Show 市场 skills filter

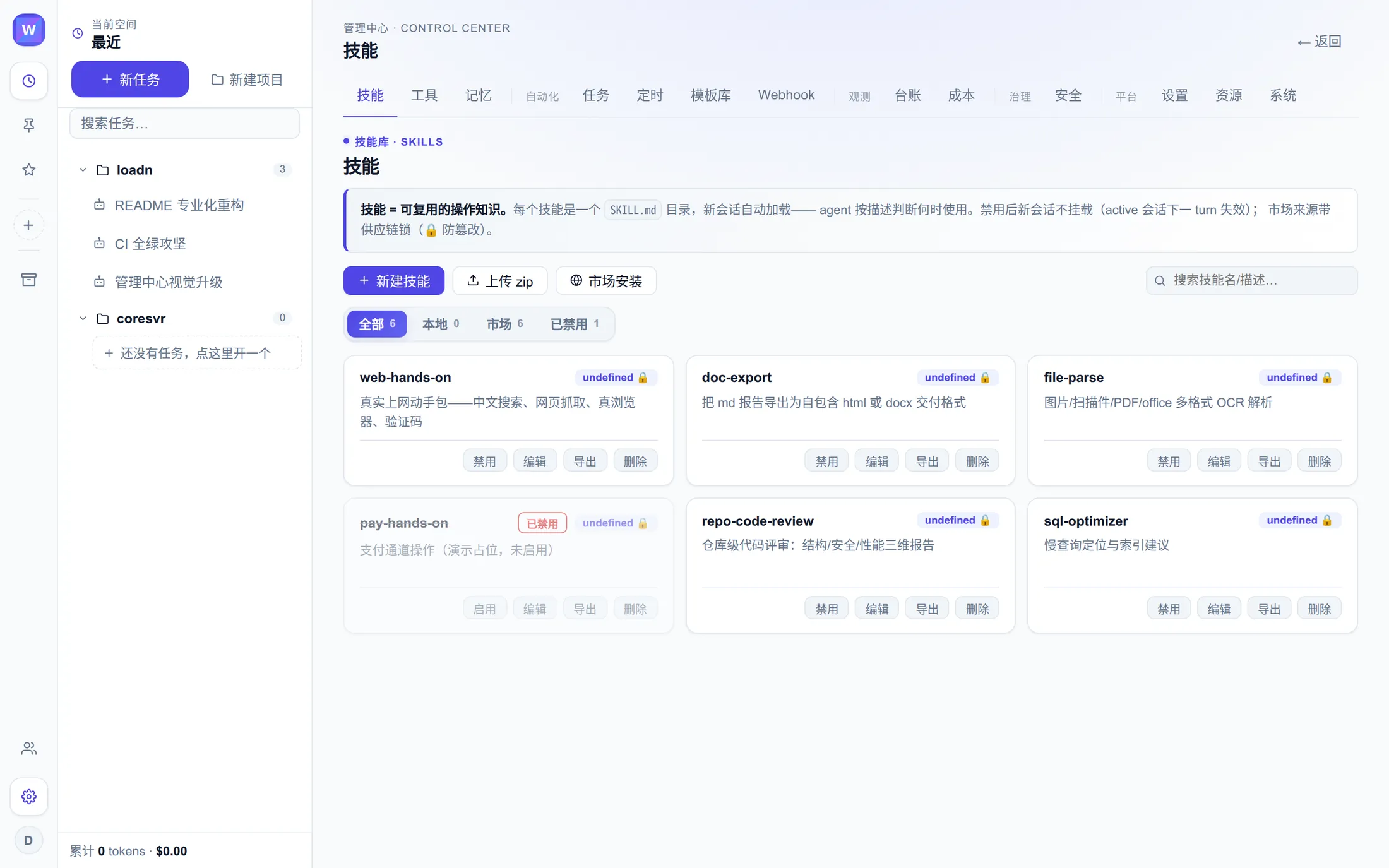tap(504, 324)
